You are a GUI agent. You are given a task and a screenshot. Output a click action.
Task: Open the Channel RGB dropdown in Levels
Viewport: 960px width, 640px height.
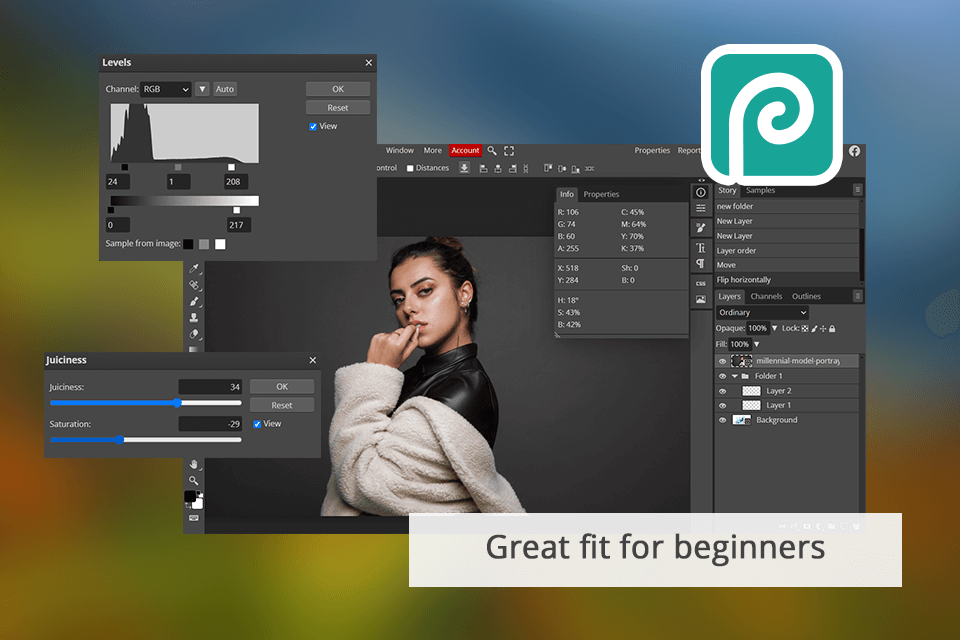[166, 89]
